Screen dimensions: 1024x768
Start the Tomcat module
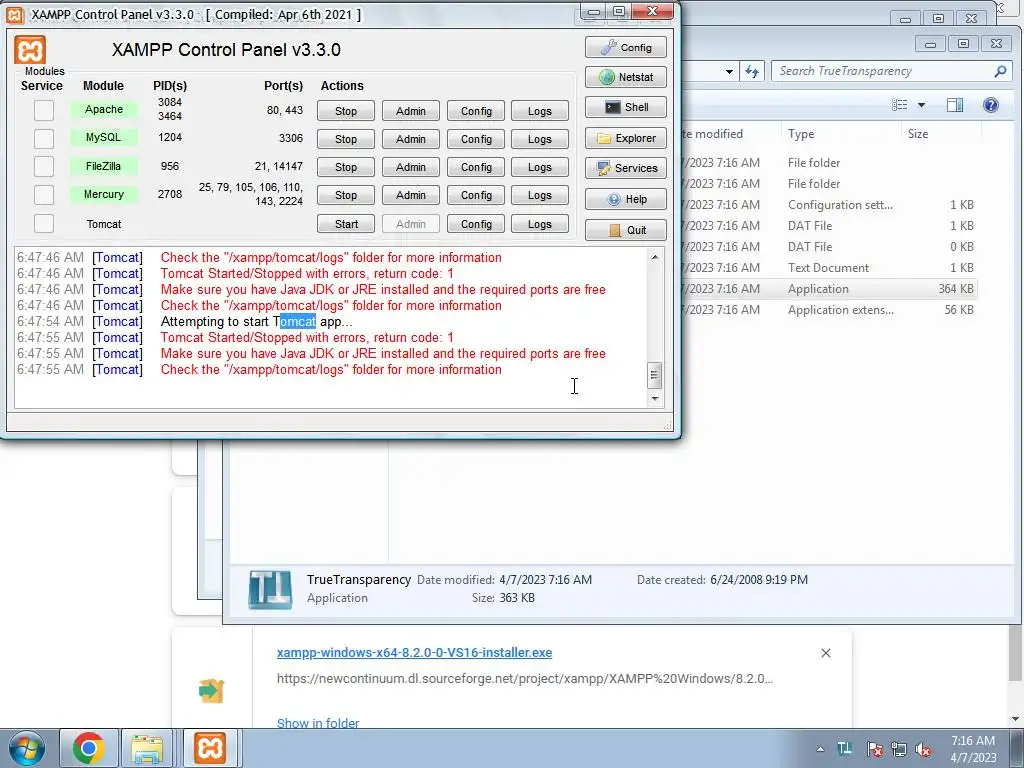click(346, 224)
